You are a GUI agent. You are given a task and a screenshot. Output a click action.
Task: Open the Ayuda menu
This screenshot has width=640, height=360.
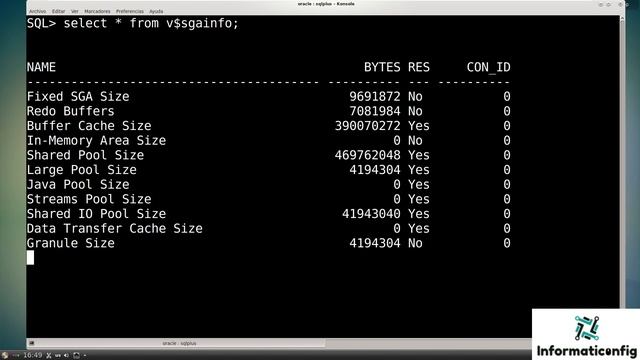(x=156, y=11)
